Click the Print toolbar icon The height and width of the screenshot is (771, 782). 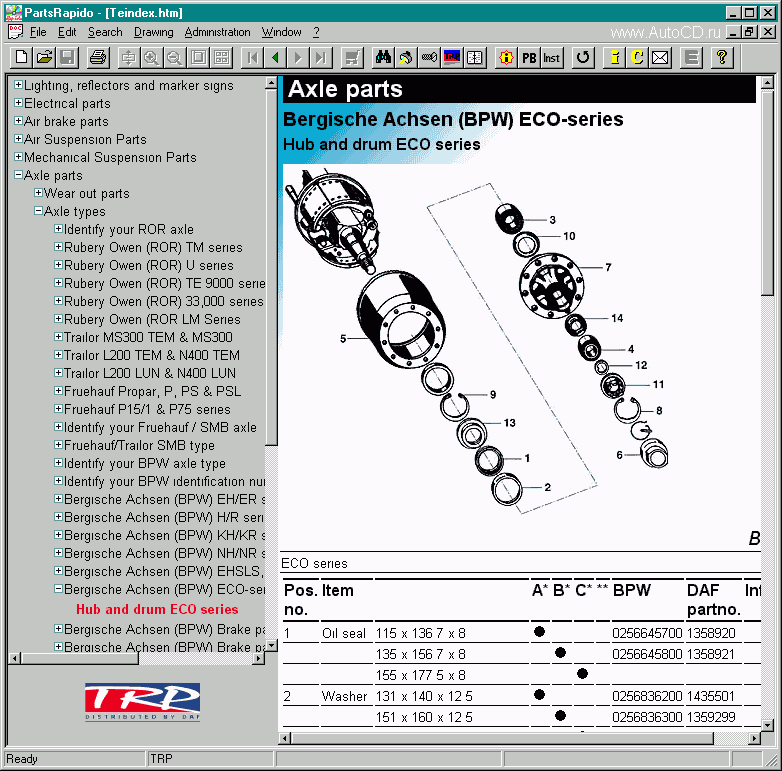pyautogui.click(x=98, y=58)
